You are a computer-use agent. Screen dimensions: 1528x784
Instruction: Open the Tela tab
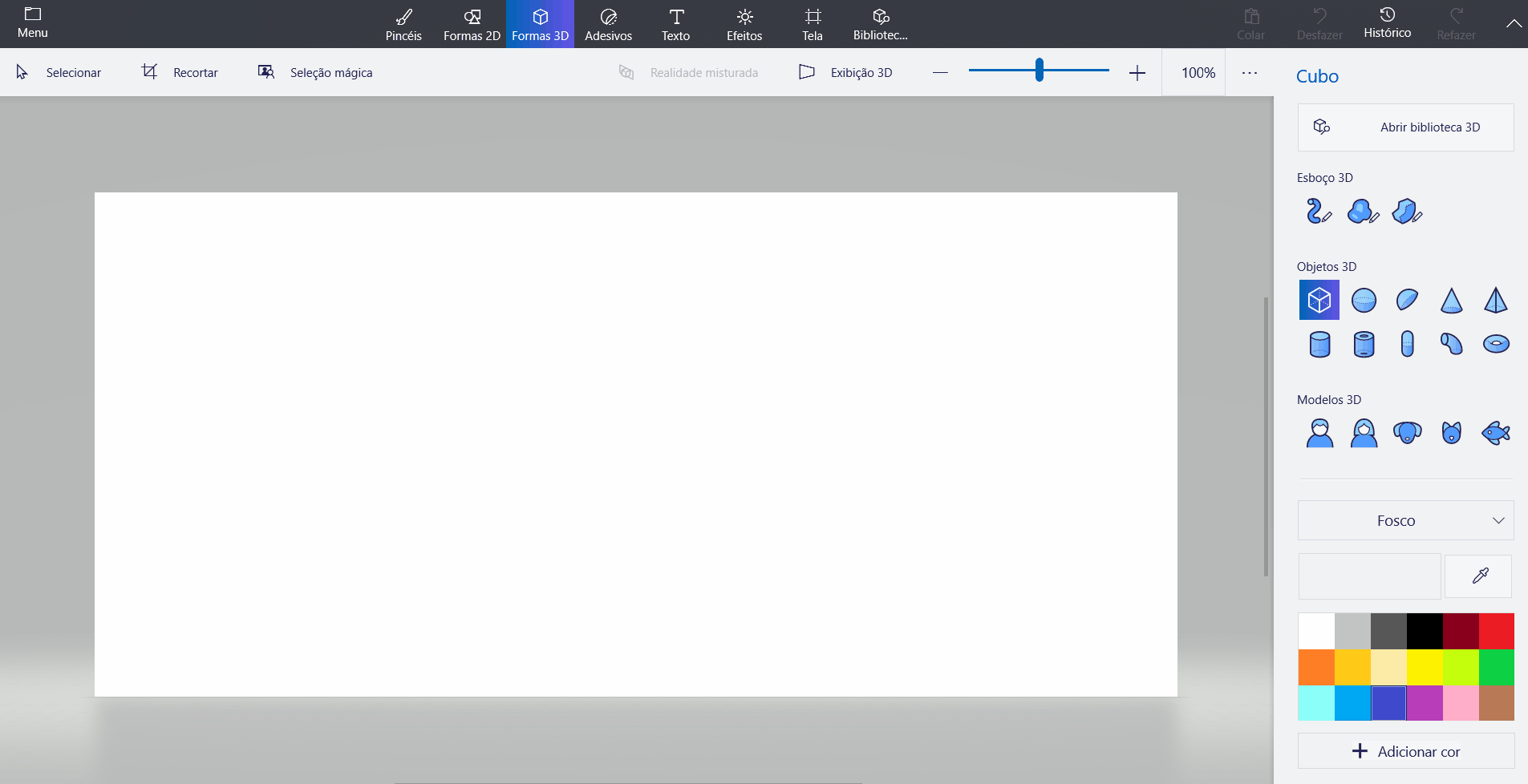813,24
